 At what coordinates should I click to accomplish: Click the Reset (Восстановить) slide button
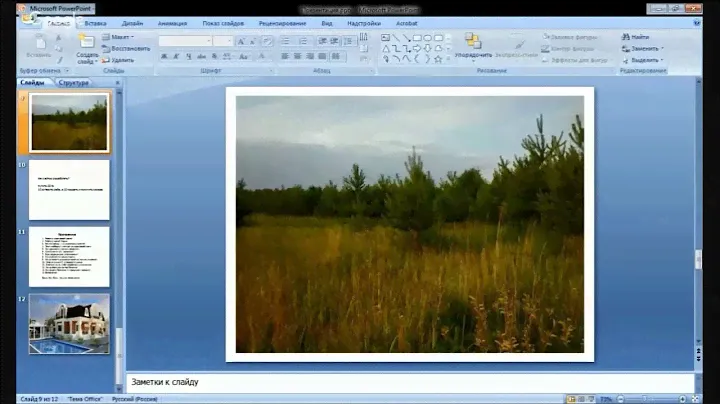[x=129, y=48]
